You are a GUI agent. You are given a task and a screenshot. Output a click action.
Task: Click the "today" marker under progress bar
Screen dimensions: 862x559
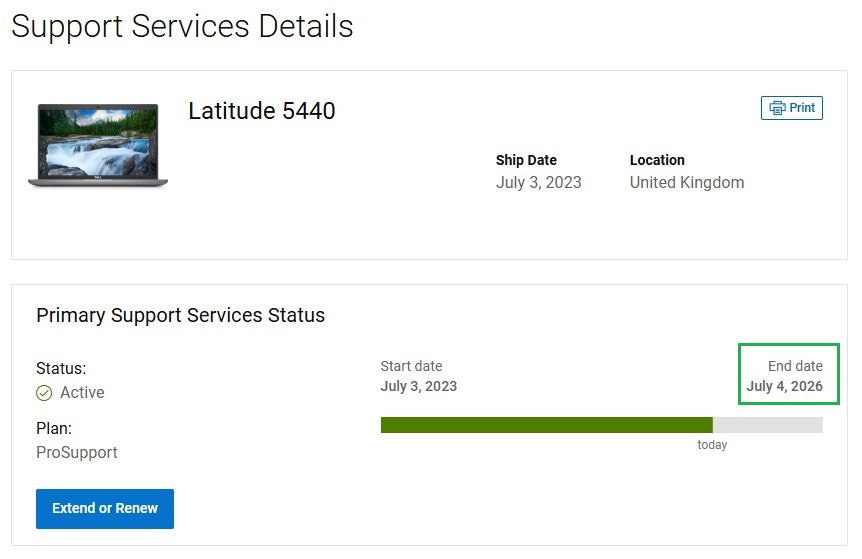pos(712,445)
